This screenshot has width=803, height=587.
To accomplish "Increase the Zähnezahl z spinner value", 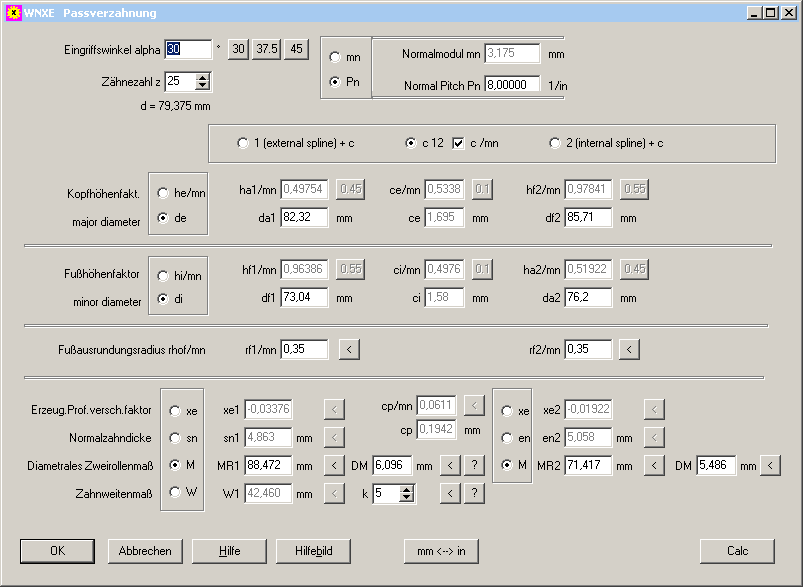I will pos(204,77).
